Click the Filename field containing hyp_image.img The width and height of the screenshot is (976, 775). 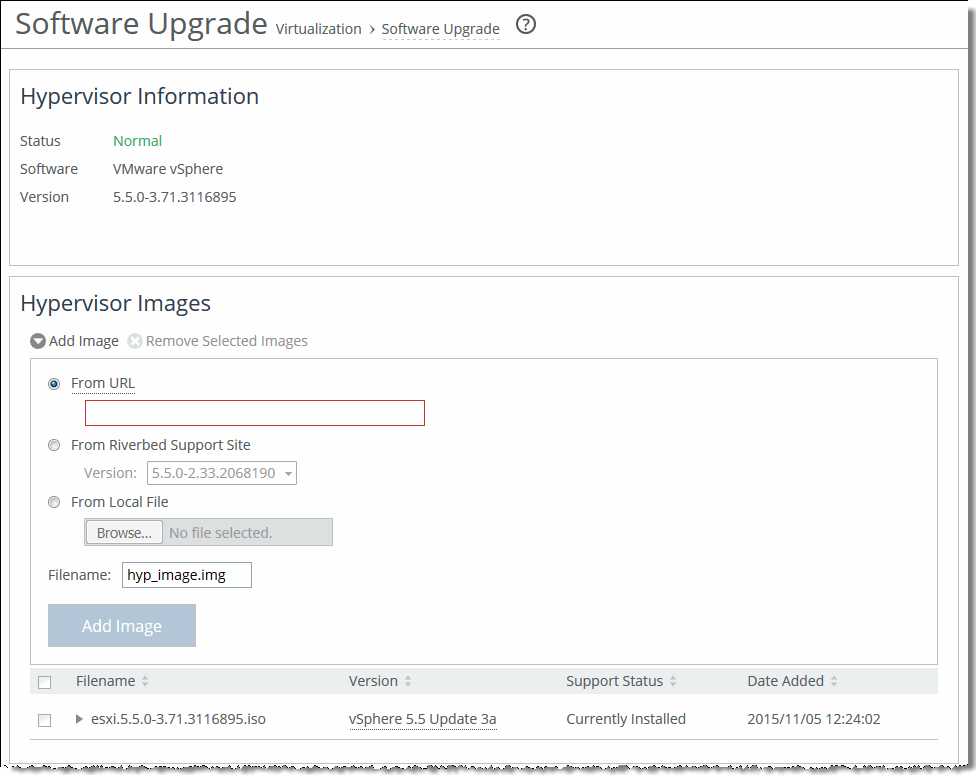click(x=186, y=574)
